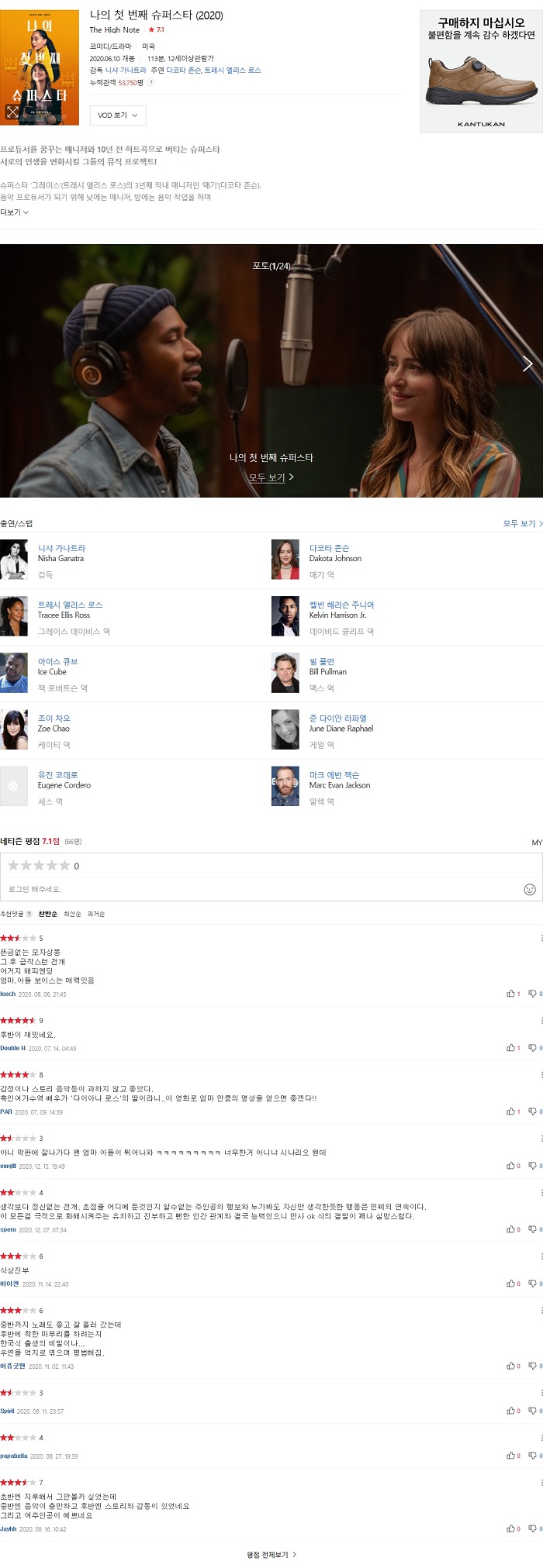
Task: Expand the full cast list via 모두 보기
Action: 523,524
